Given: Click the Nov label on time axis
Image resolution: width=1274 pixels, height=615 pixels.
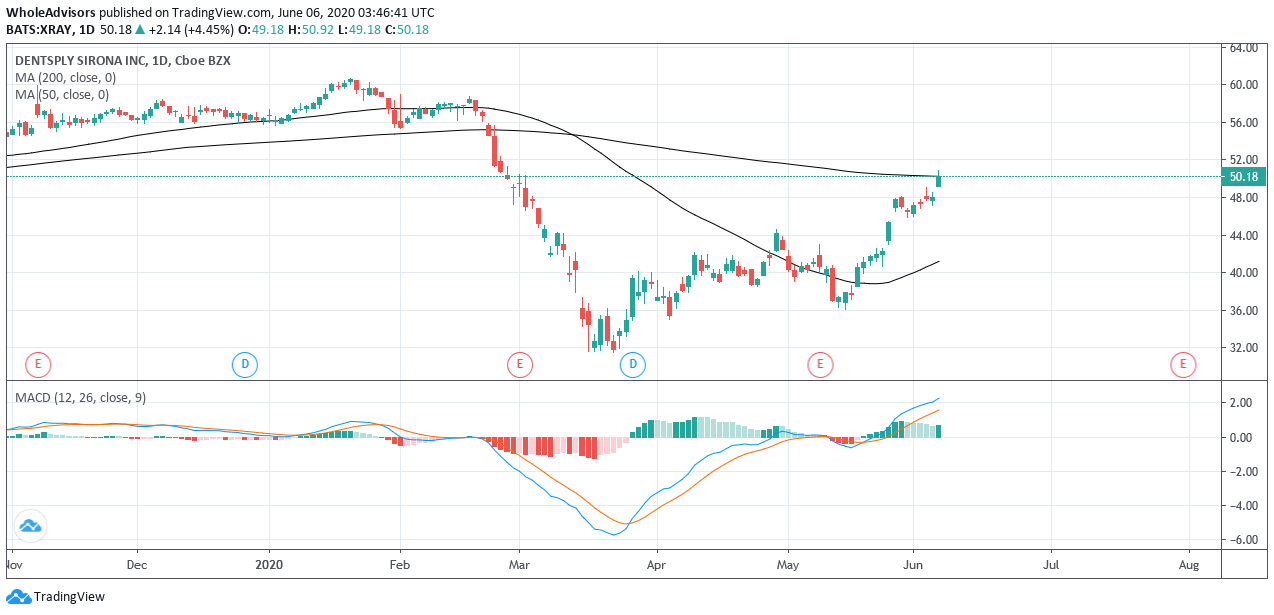Looking at the screenshot, I should tap(12, 564).
